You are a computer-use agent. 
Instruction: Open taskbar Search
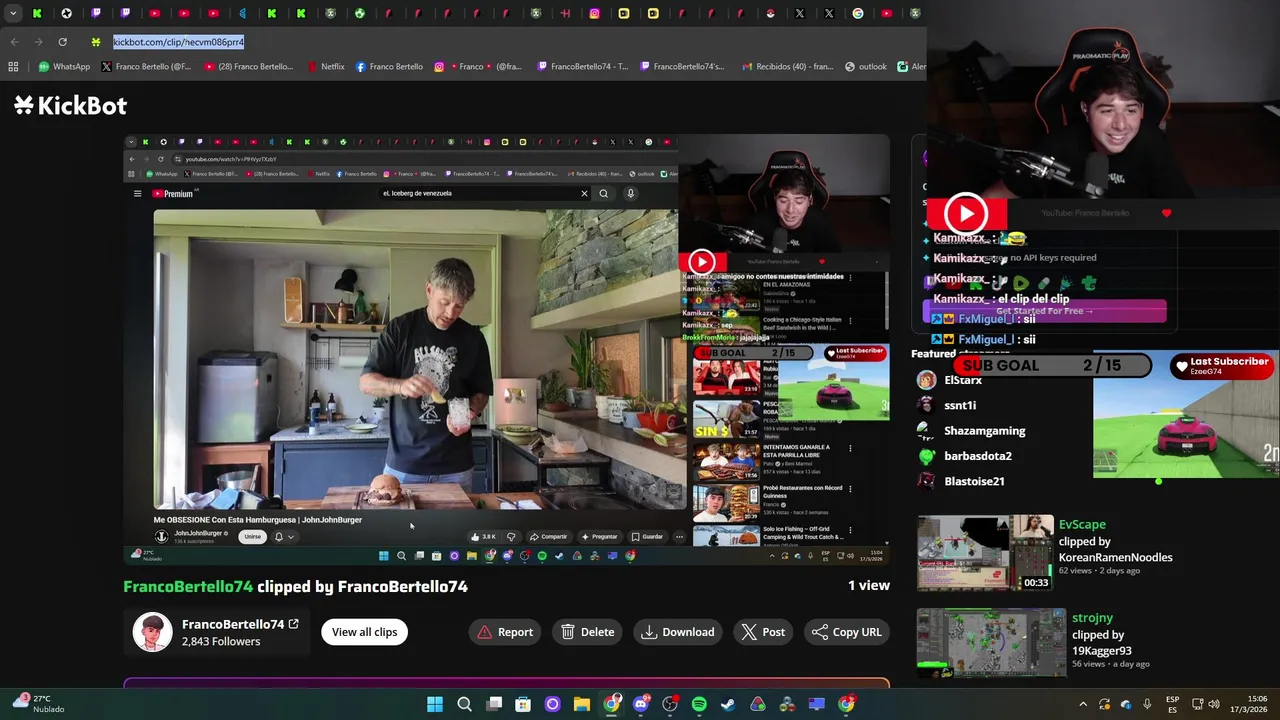coord(464,704)
